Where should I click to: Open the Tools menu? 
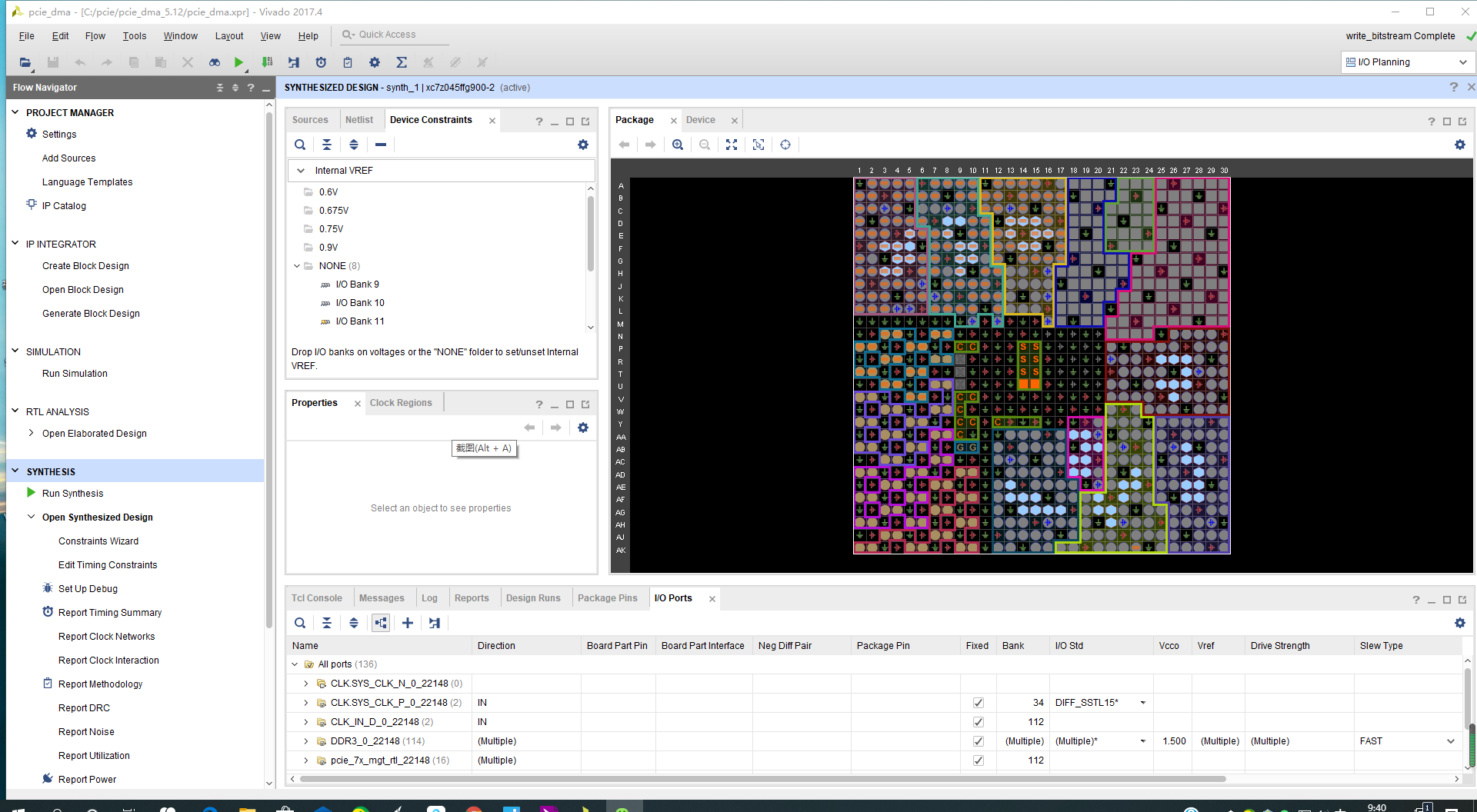point(135,35)
